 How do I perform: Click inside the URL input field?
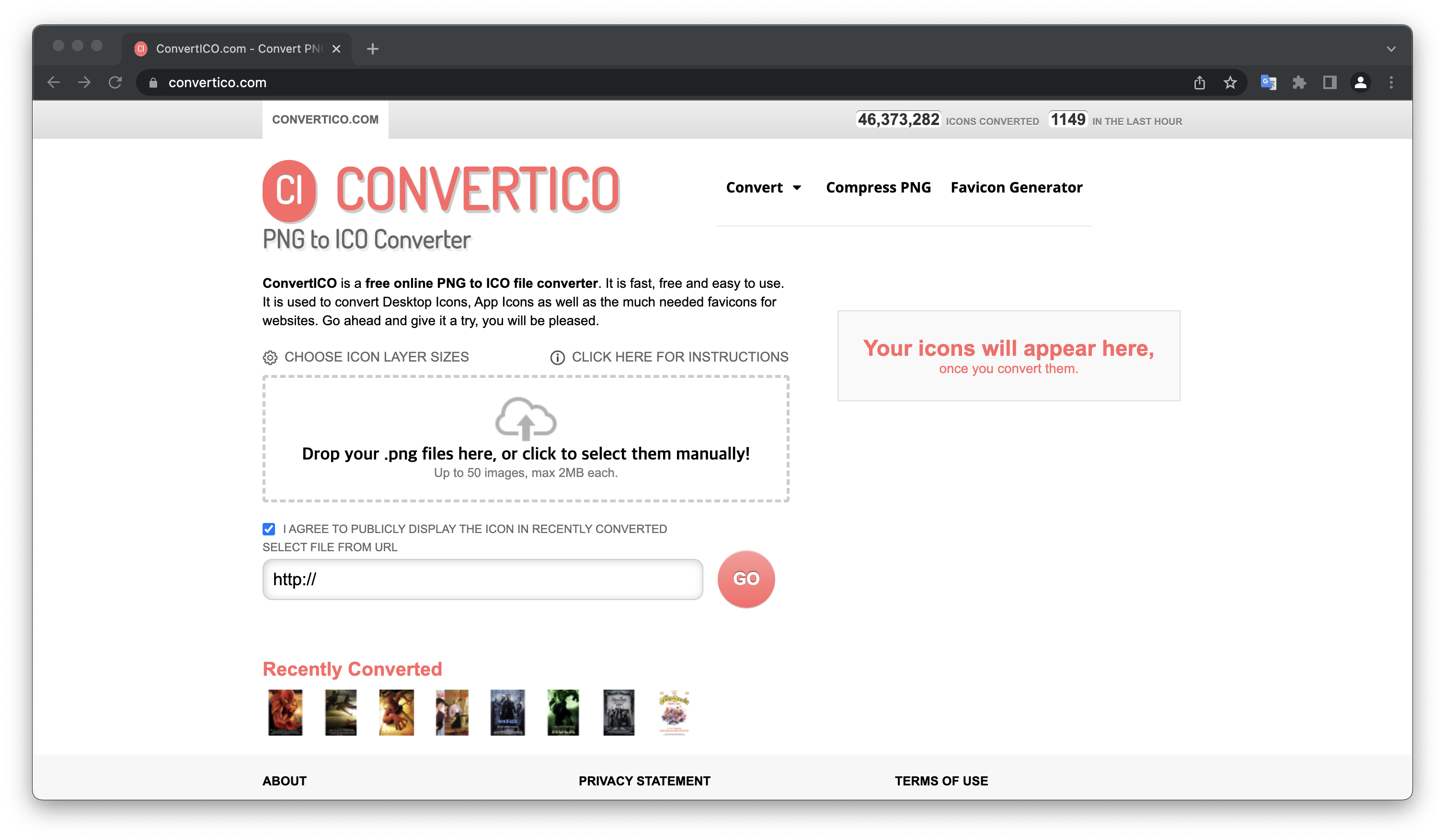[482, 579]
